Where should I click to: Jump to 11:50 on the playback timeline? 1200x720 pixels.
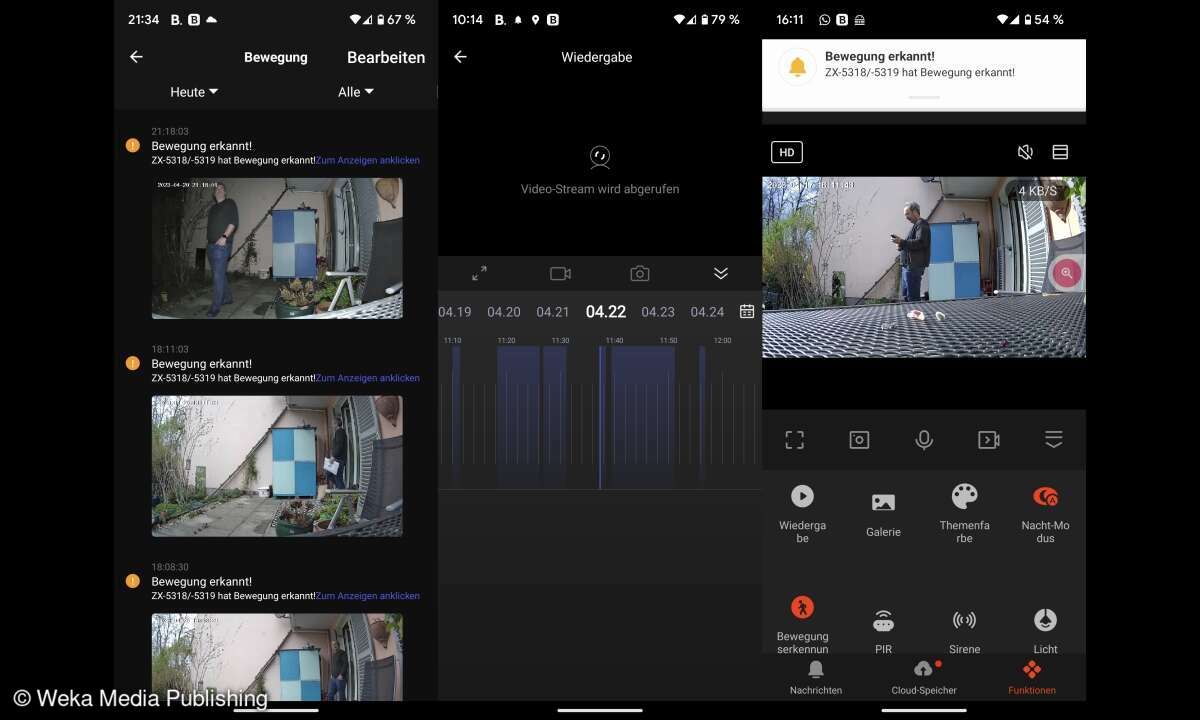(668, 341)
